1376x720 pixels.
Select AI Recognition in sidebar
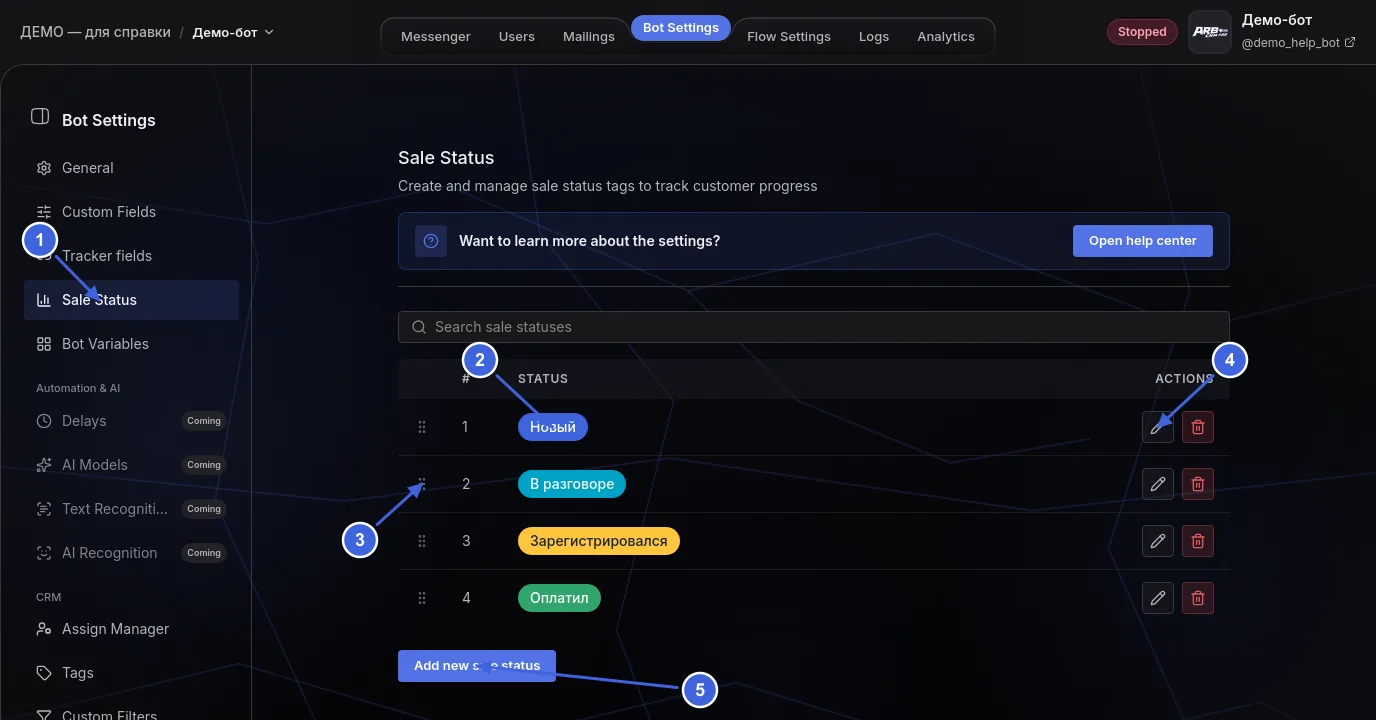131,553
